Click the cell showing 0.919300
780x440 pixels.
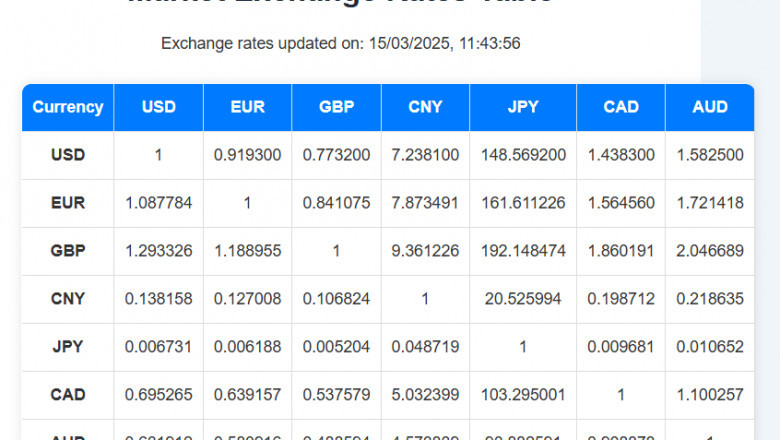[x=247, y=155]
